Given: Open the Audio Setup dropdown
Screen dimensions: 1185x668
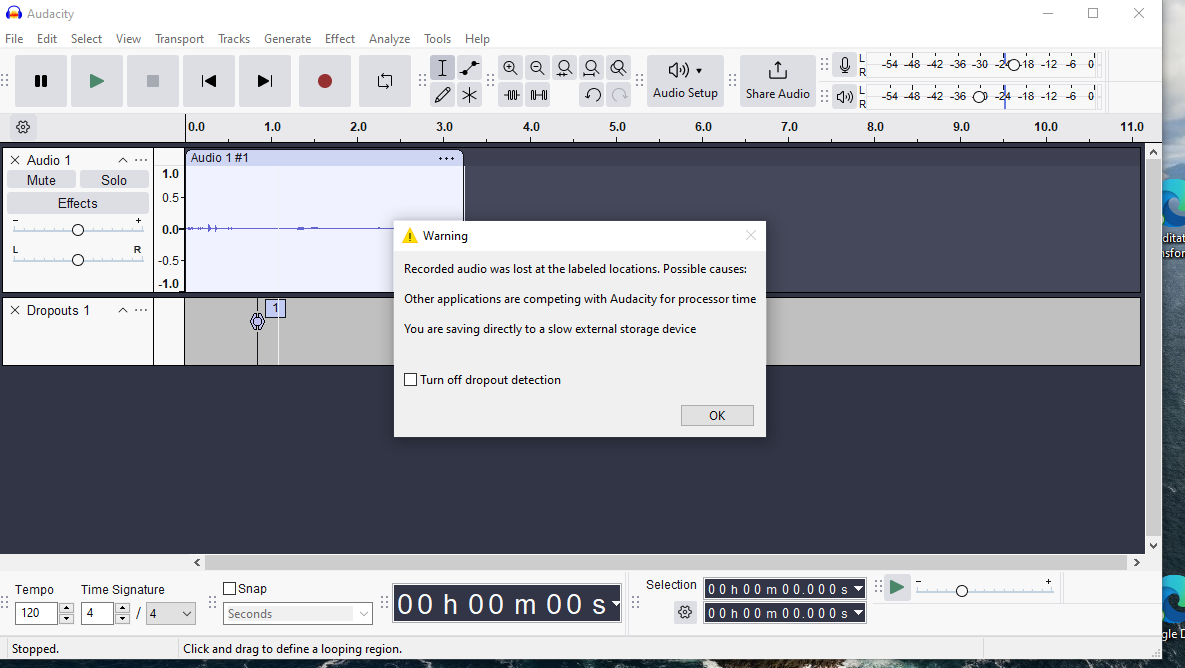Looking at the screenshot, I should click(x=685, y=81).
